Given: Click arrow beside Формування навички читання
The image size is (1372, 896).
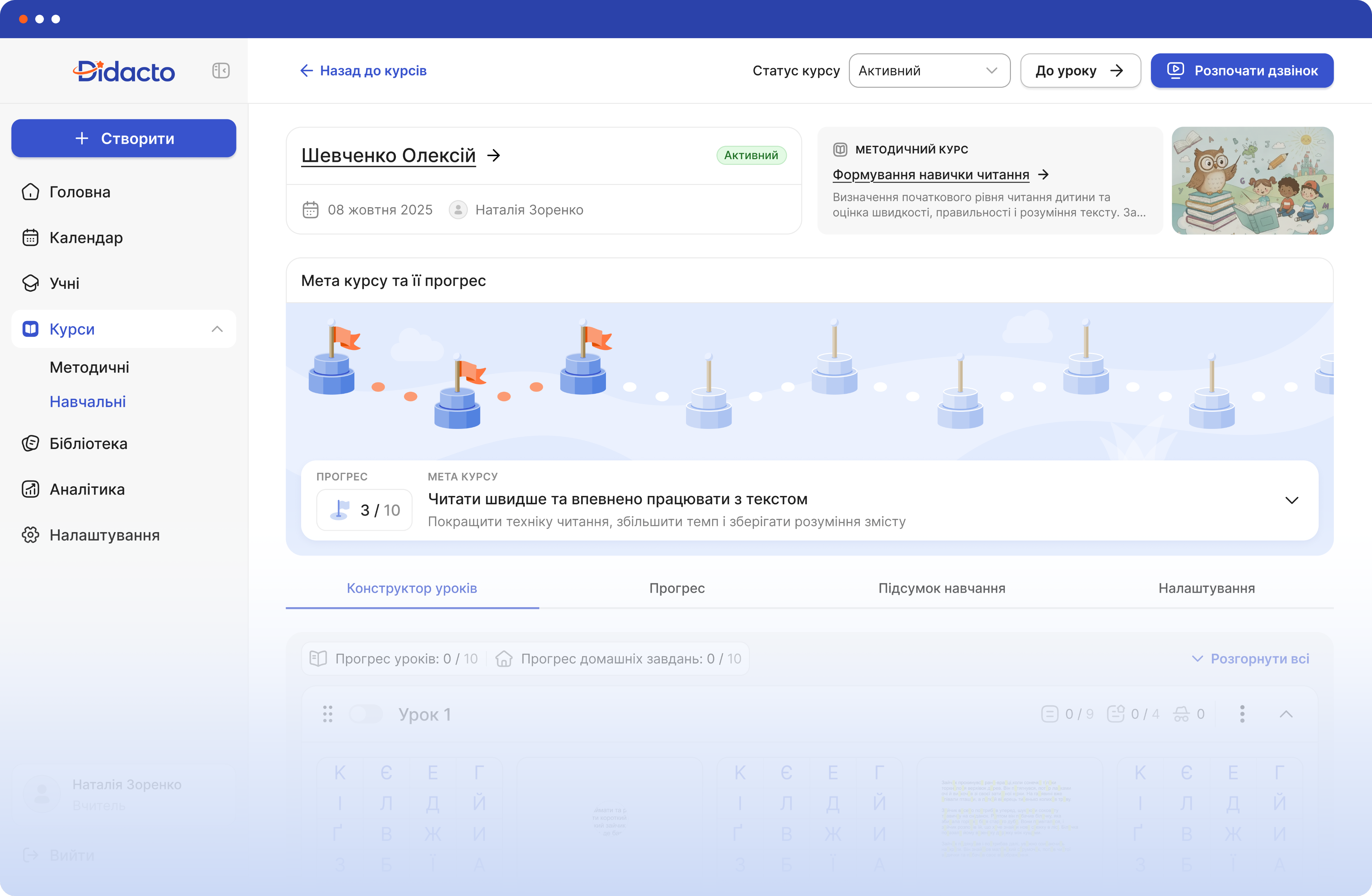Looking at the screenshot, I should (x=1043, y=174).
